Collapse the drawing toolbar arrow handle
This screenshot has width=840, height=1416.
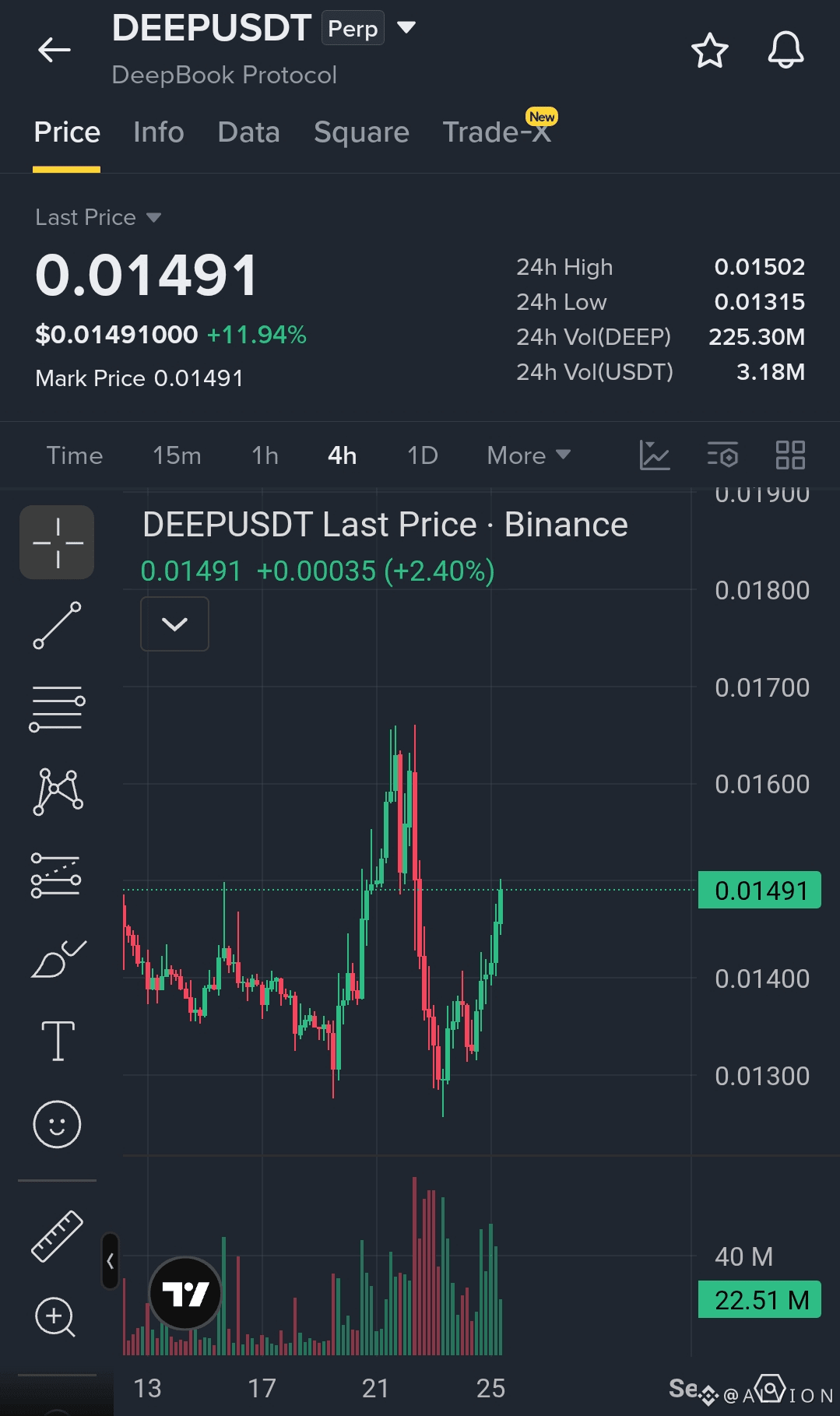click(111, 1261)
